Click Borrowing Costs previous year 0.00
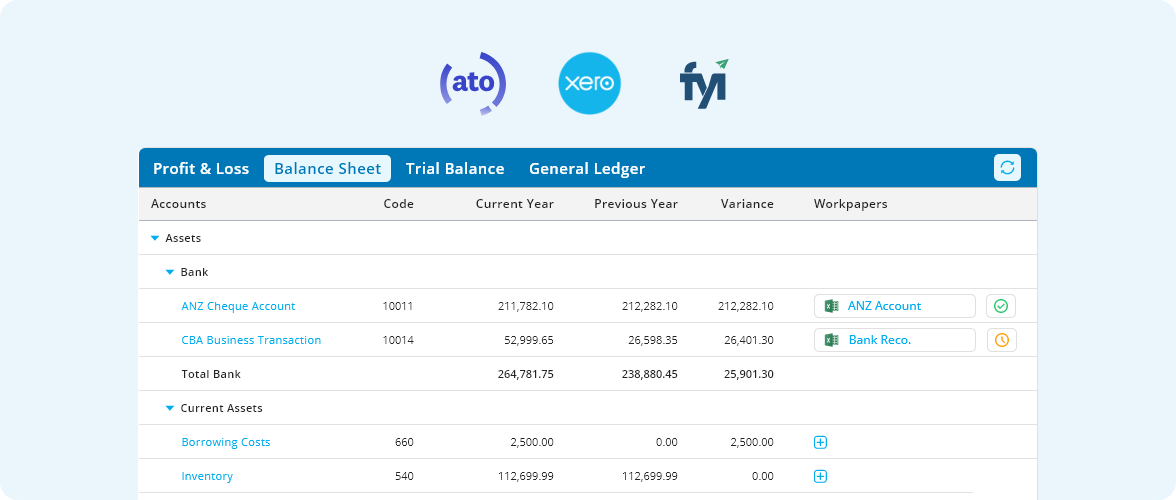Screen dimensions: 1176x500 [666, 442]
